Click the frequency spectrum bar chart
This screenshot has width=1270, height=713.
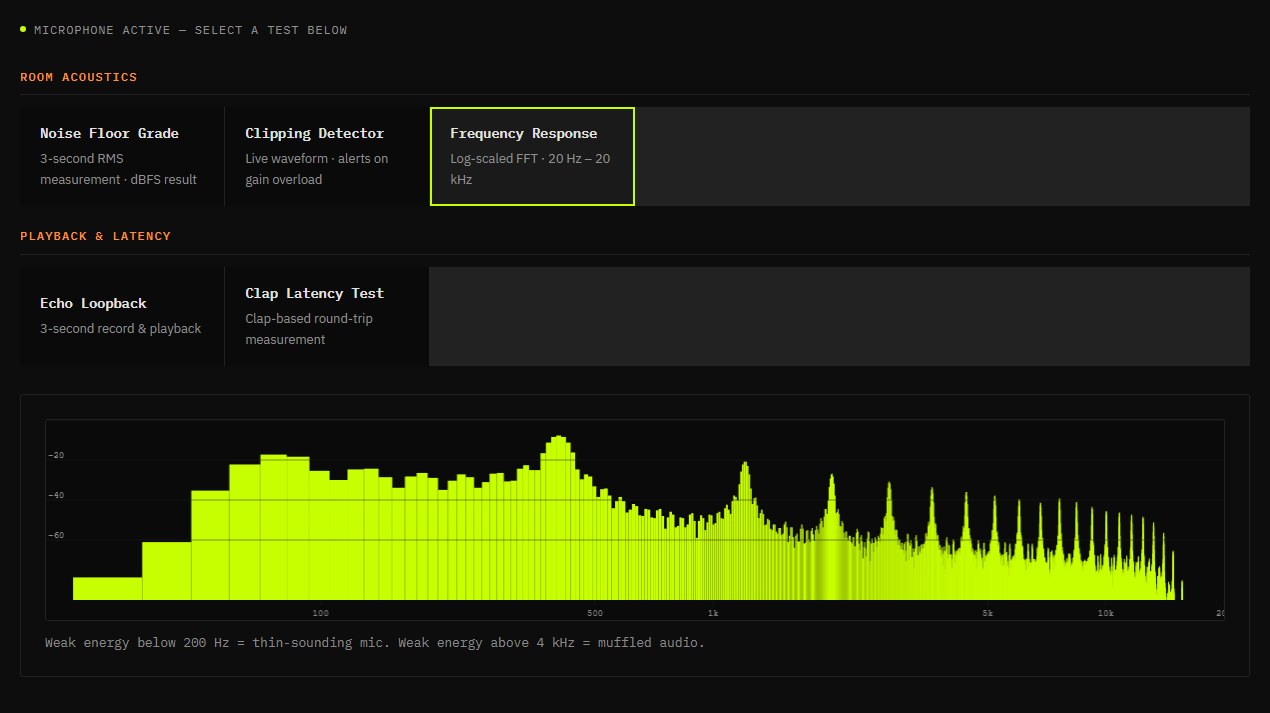pyautogui.click(x=635, y=520)
